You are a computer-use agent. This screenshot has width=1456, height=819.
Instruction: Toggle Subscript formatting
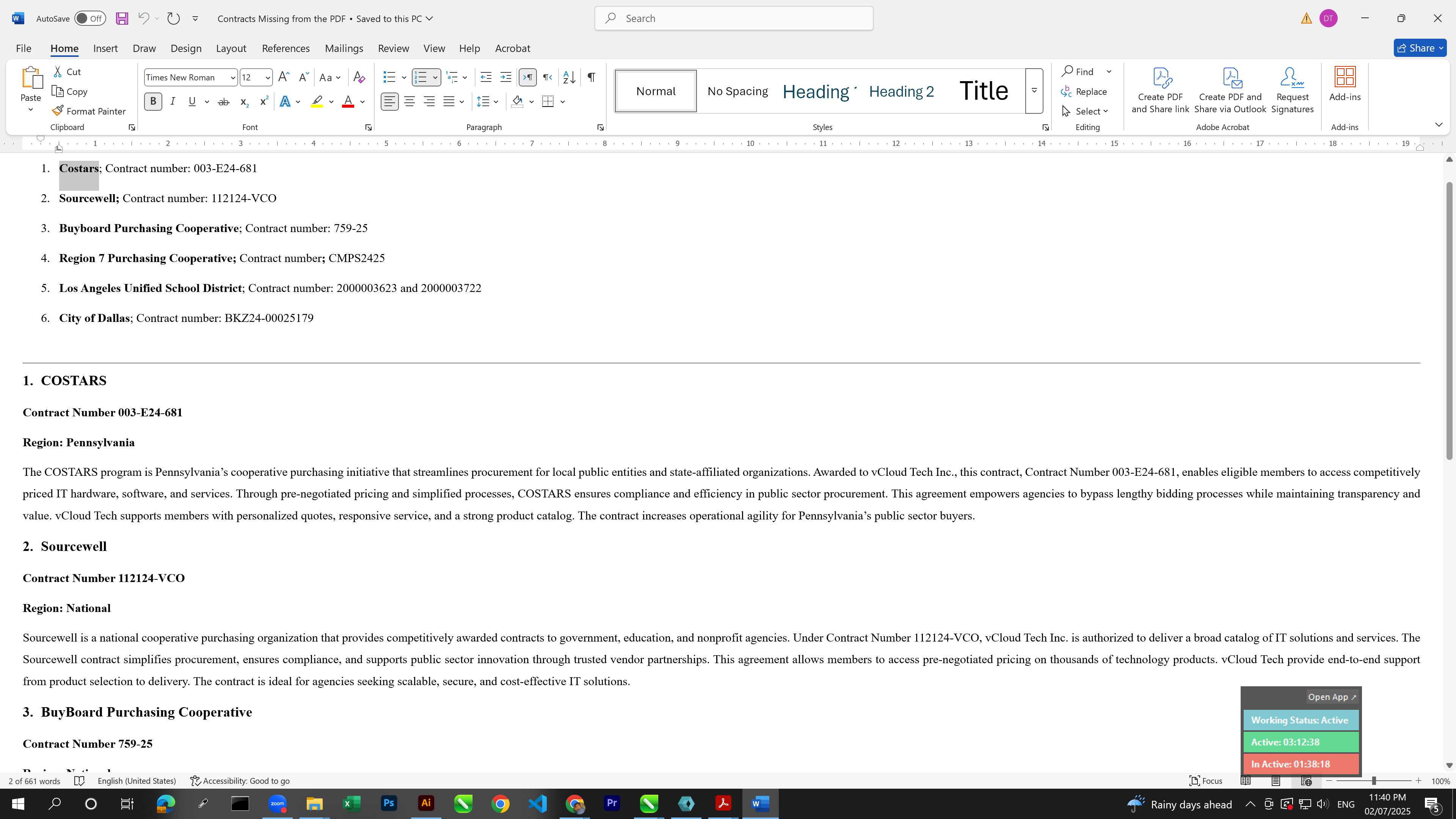[244, 102]
